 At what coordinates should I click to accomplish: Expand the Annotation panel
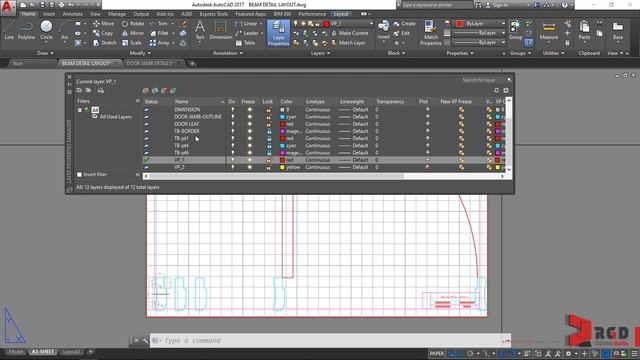pyautogui.click(x=228, y=53)
